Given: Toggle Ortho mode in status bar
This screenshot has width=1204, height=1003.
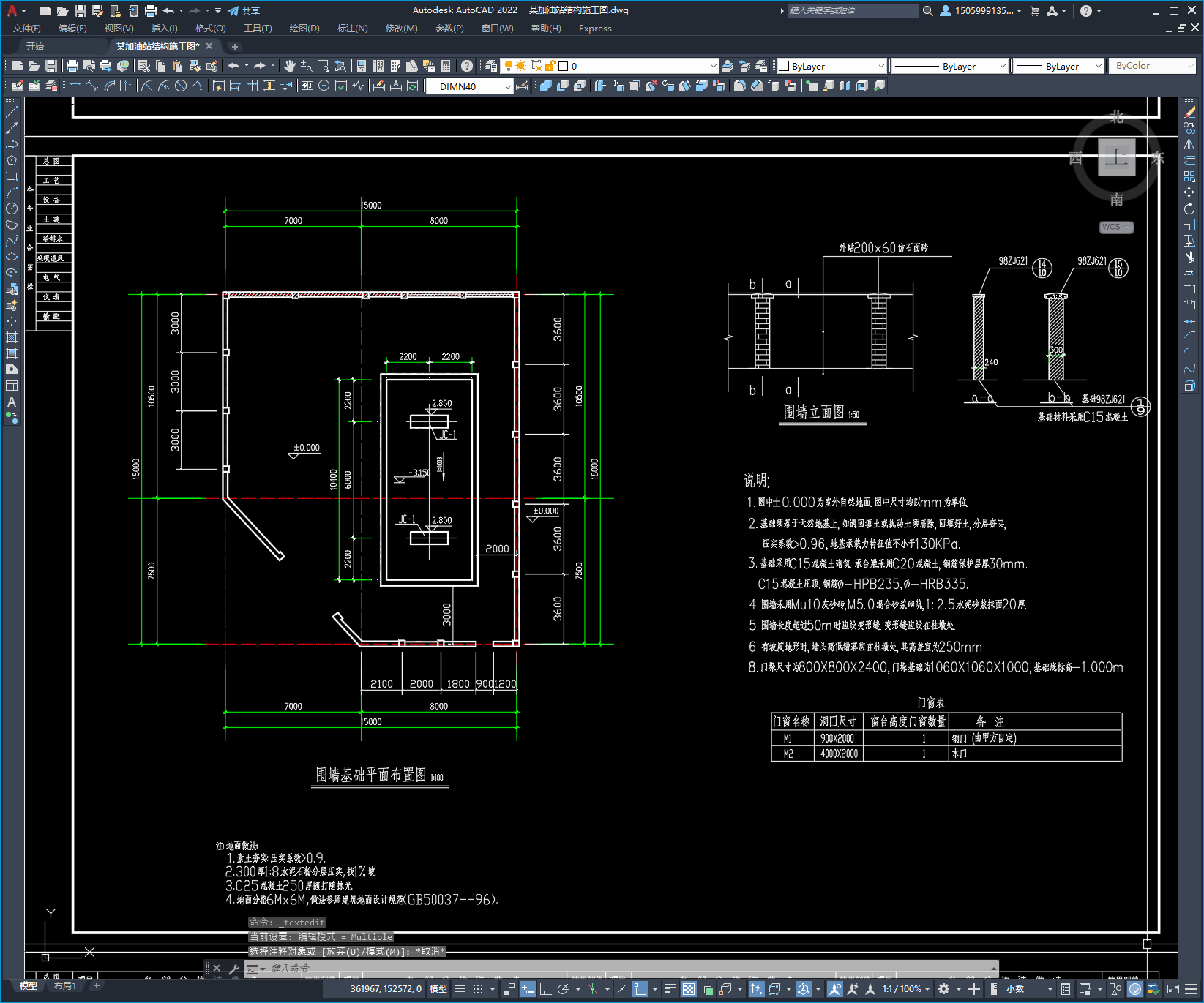Looking at the screenshot, I should [x=545, y=989].
